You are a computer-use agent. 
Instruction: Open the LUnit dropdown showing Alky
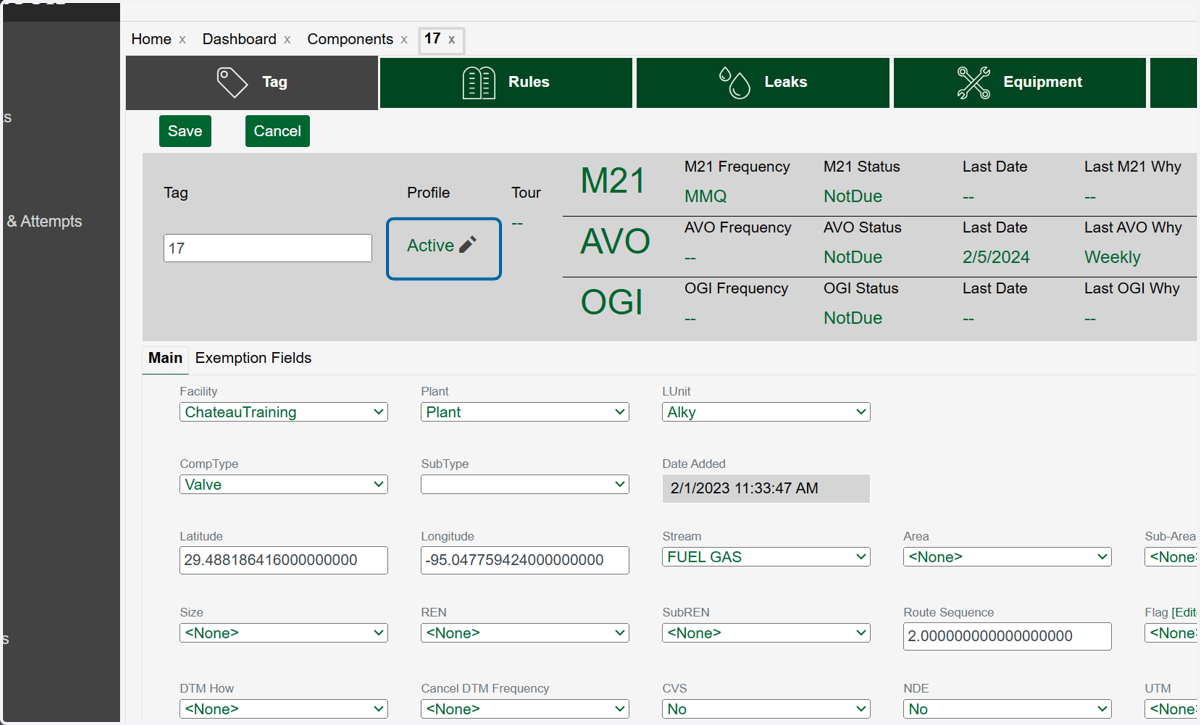tap(766, 412)
